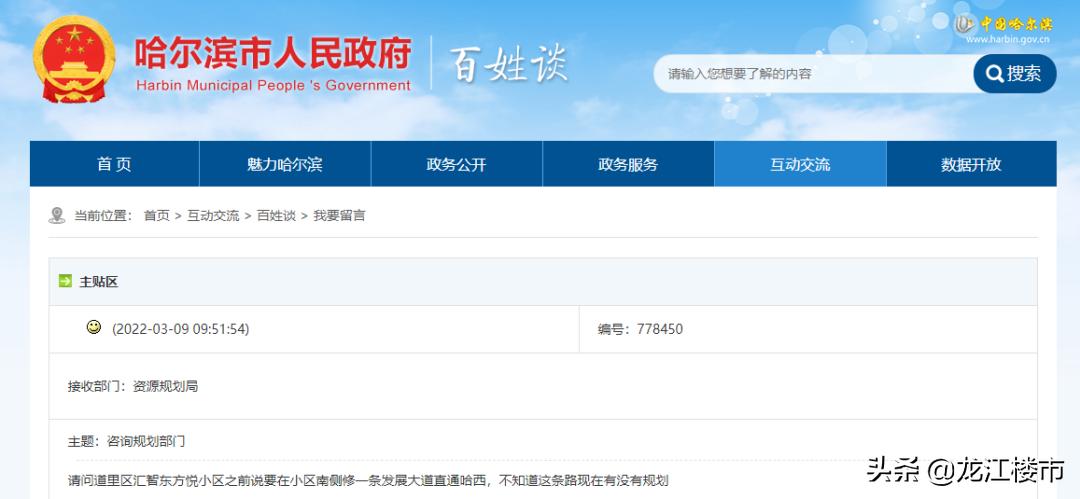Click the post number 编号：778450
The height and width of the screenshot is (499, 1080).
(640, 329)
